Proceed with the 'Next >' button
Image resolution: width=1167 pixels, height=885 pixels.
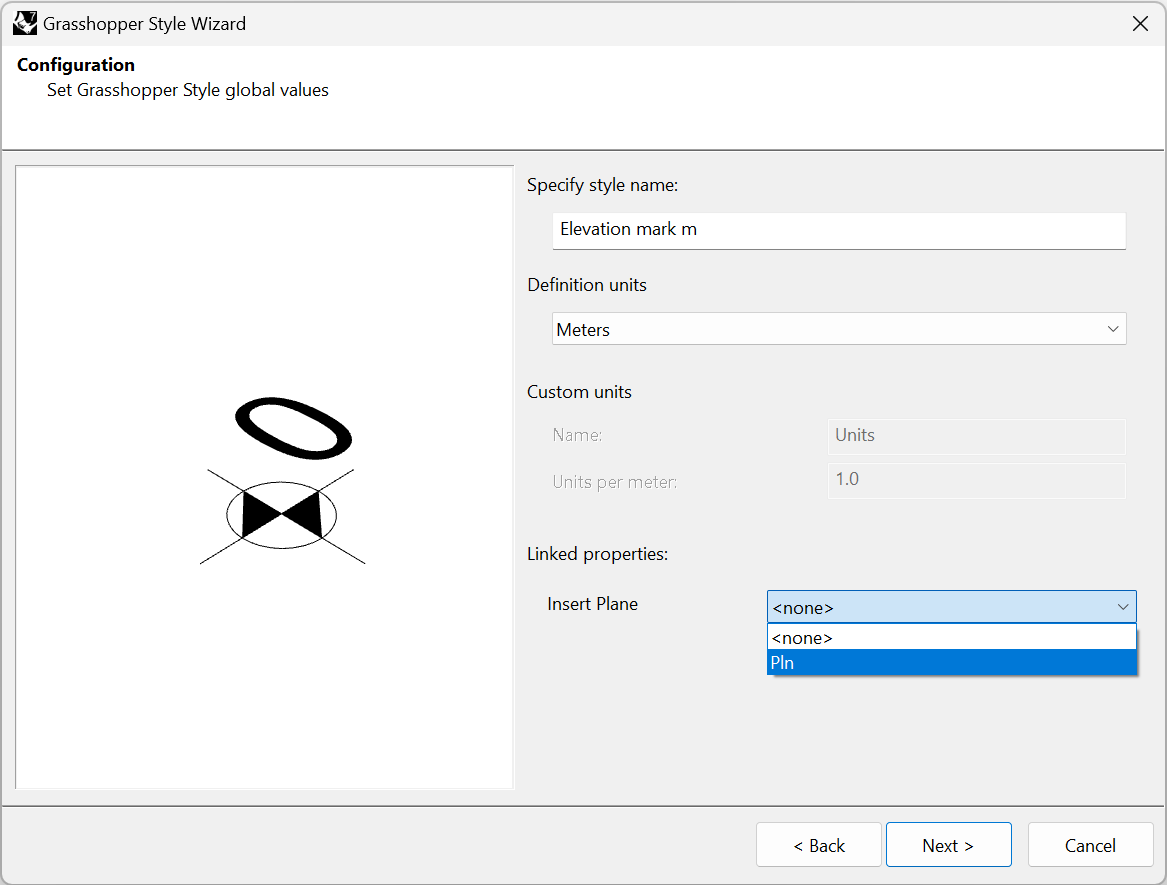(x=948, y=845)
